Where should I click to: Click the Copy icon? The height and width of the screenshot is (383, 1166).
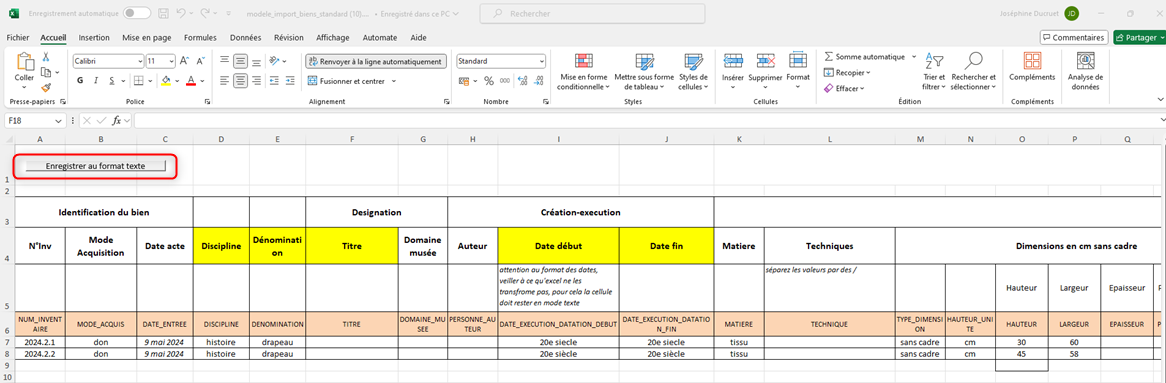pyautogui.click(x=46, y=72)
